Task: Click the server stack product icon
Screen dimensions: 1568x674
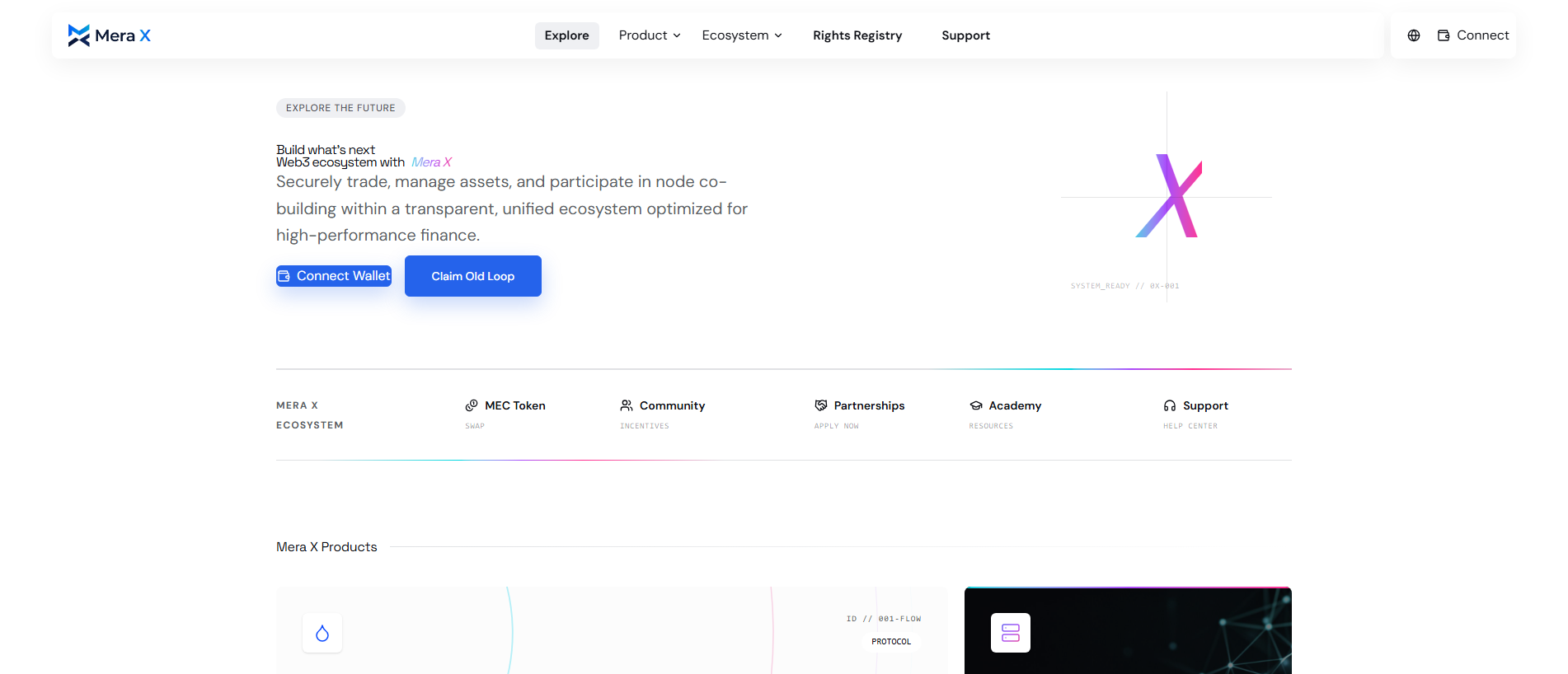Action: (x=1011, y=633)
